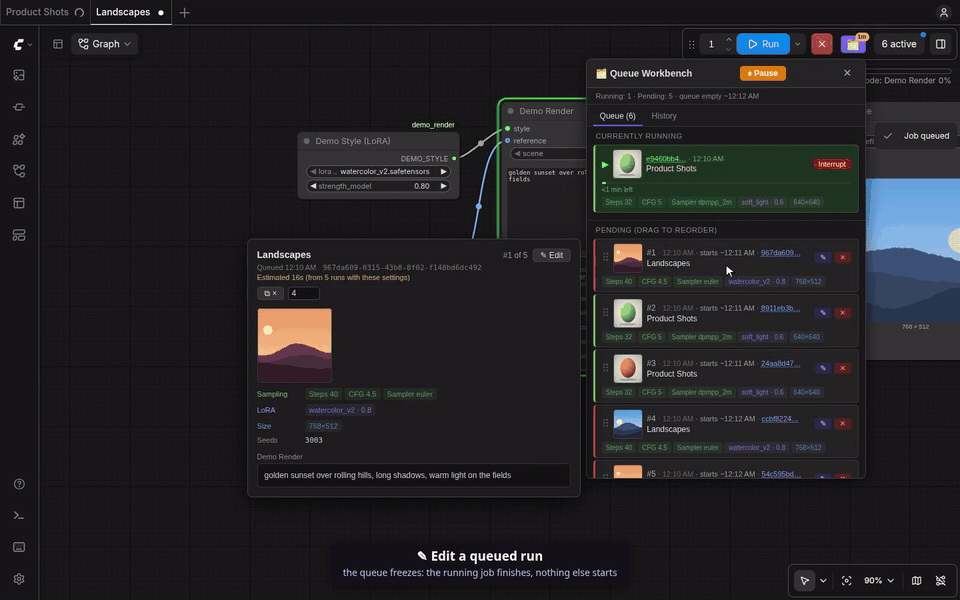Viewport: 960px width, 600px height.
Task: Remove pending job #1 Landscapes
Action: tap(842, 257)
